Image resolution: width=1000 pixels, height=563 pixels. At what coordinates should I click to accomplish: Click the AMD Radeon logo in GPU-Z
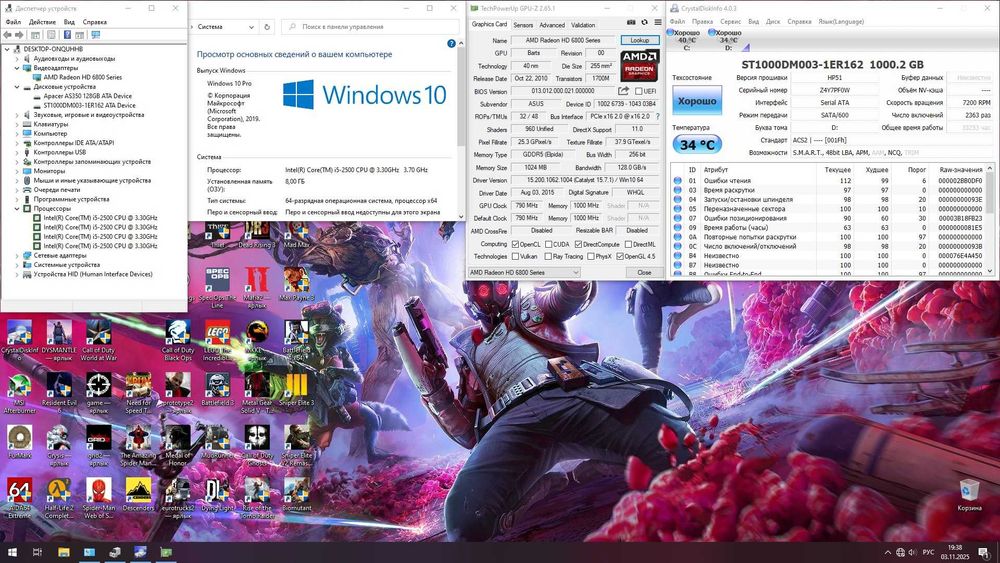[x=640, y=64]
